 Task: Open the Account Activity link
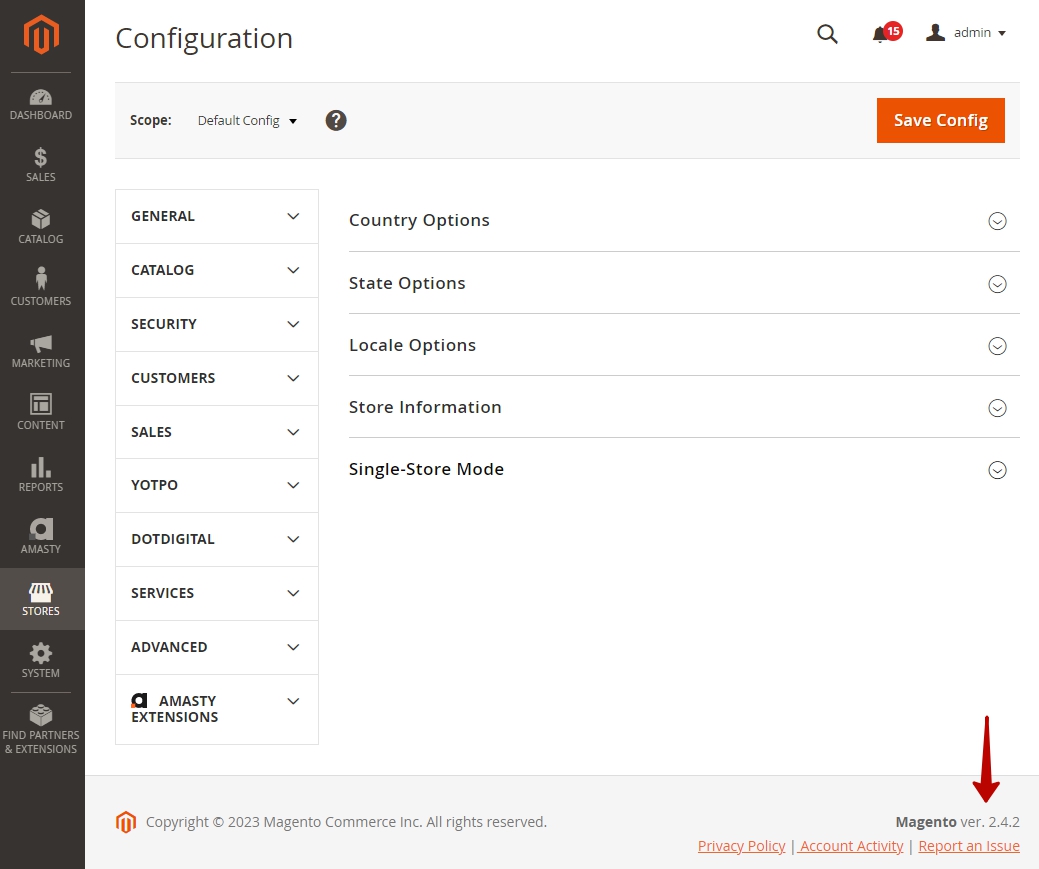[x=851, y=846]
